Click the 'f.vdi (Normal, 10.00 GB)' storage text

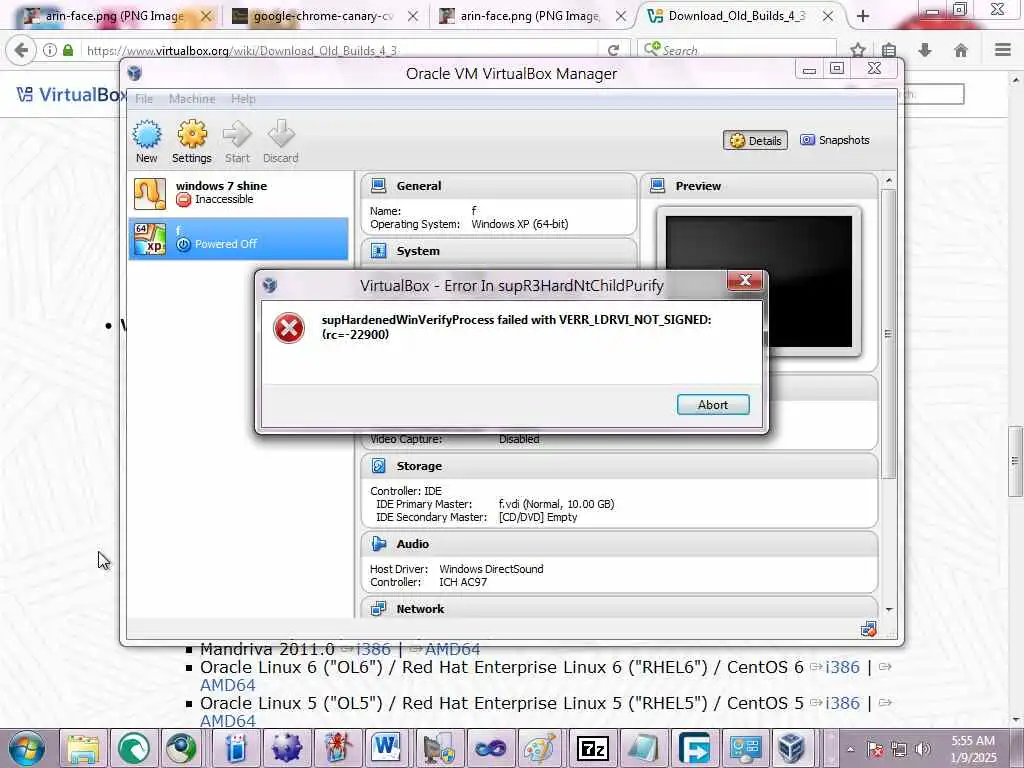pyautogui.click(x=556, y=504)
